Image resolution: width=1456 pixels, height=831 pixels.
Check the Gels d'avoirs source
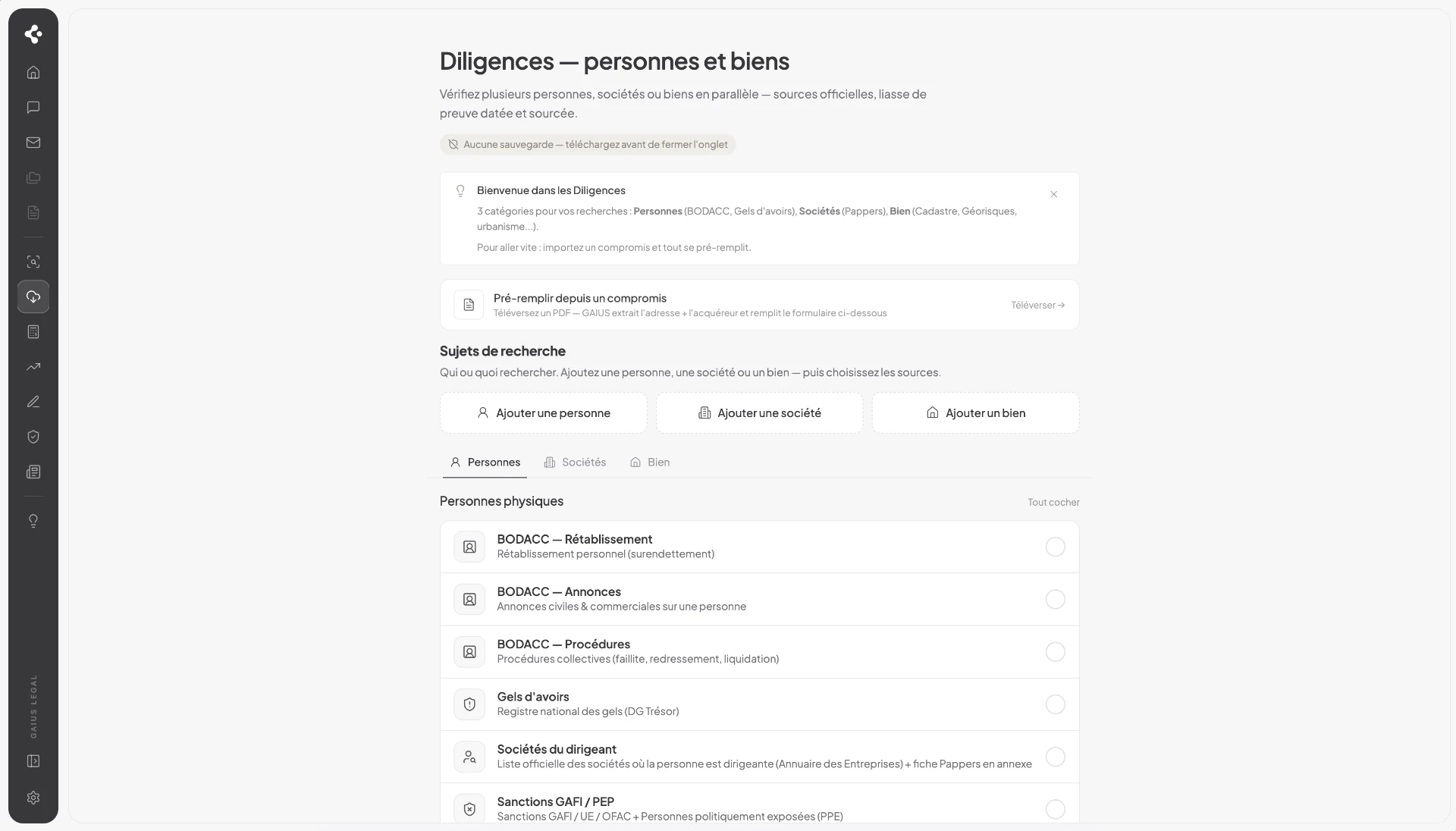tap(1055, 704)
